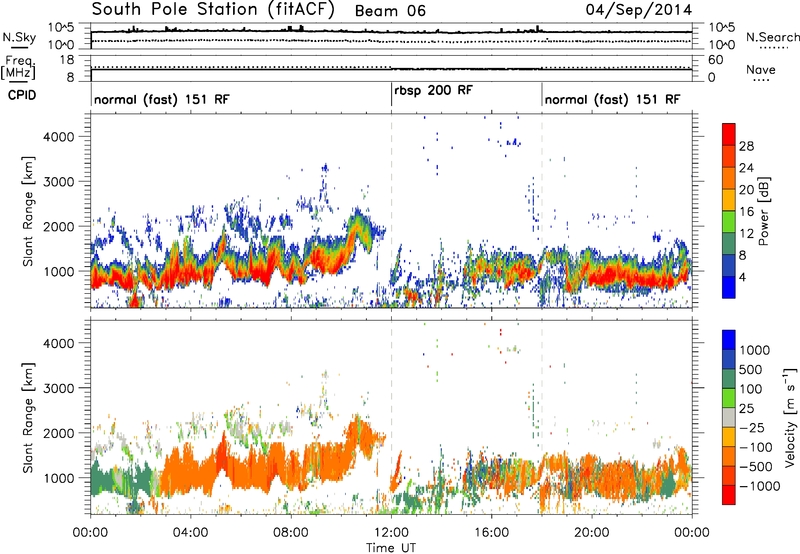Click the '20:00' time axis label
The image size is (800, 554).
(592, 533)
